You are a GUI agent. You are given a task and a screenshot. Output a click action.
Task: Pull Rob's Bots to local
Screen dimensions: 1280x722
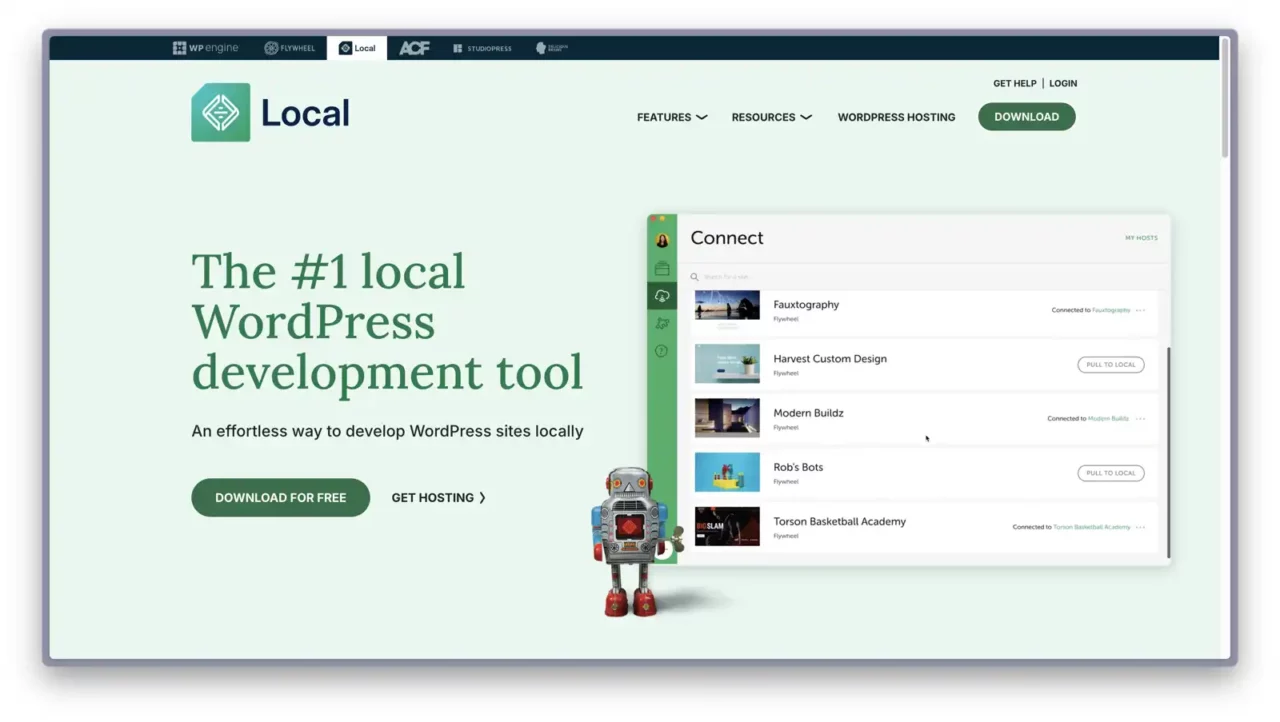click(1111, 473)
